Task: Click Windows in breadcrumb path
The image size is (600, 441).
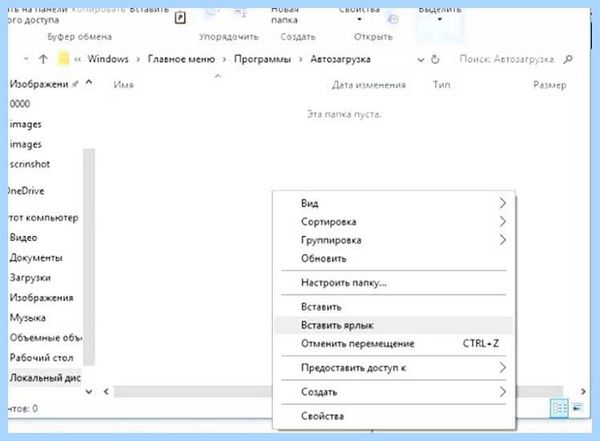Action: tap(108, 59)
